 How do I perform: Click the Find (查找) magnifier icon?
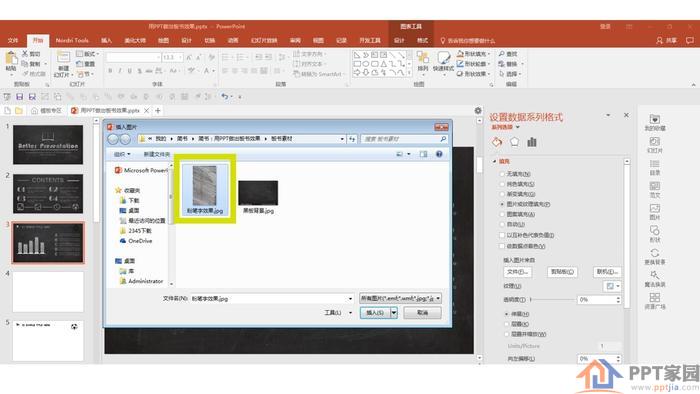(x=502, y=54)
